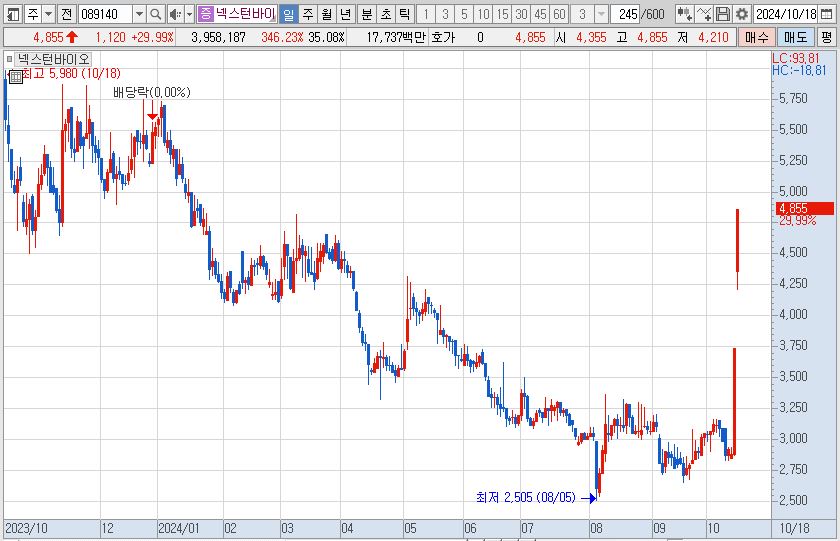Click the stock name 넥스턴바이 field
840x541 pixels.
[245, 14]
